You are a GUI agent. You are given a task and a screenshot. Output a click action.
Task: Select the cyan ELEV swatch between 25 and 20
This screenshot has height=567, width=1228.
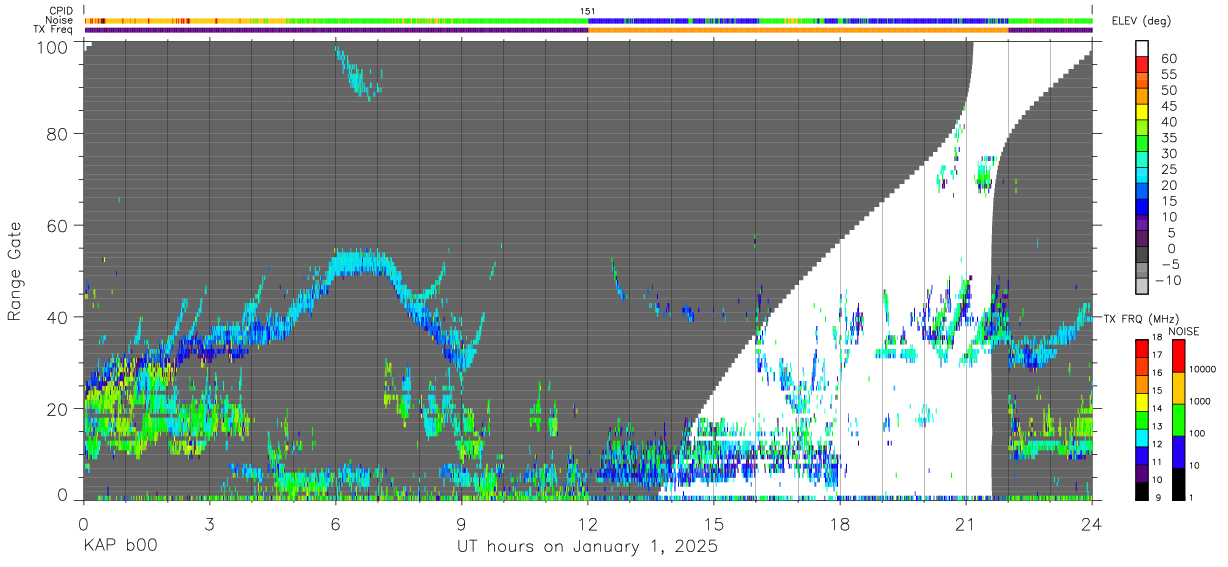pyautogui.click(x=1142, y=177)
